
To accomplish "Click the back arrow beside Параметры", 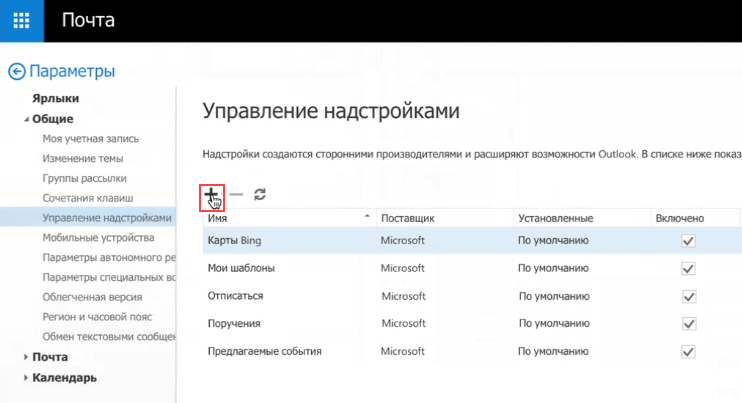I will click(x=16, y=71).
